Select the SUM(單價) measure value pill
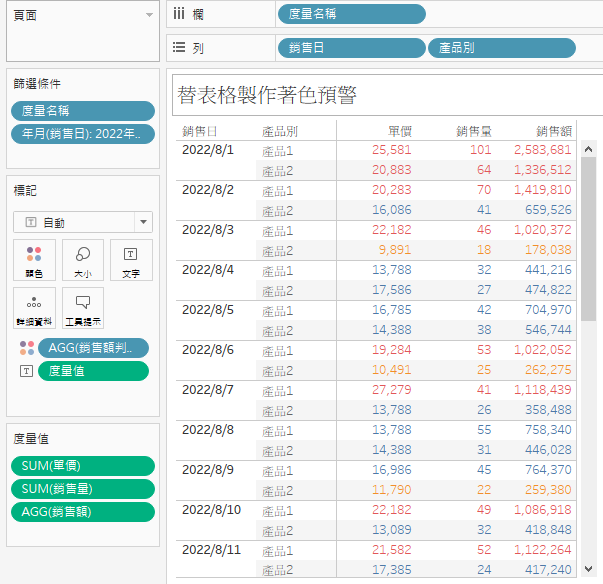 [83, 466]
